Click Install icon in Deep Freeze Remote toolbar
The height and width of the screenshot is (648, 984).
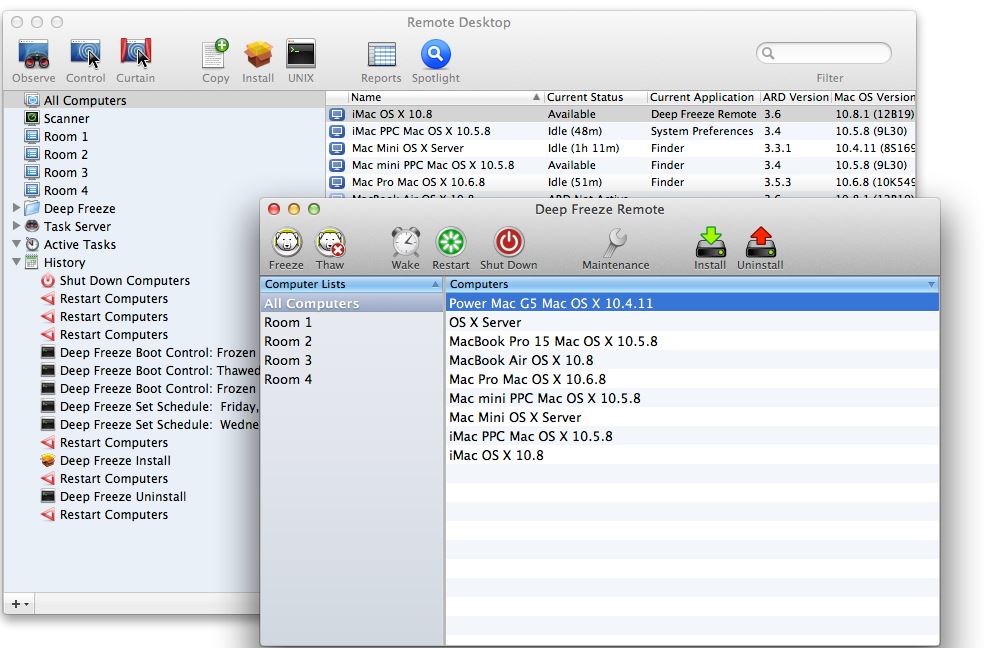[710, 242]
